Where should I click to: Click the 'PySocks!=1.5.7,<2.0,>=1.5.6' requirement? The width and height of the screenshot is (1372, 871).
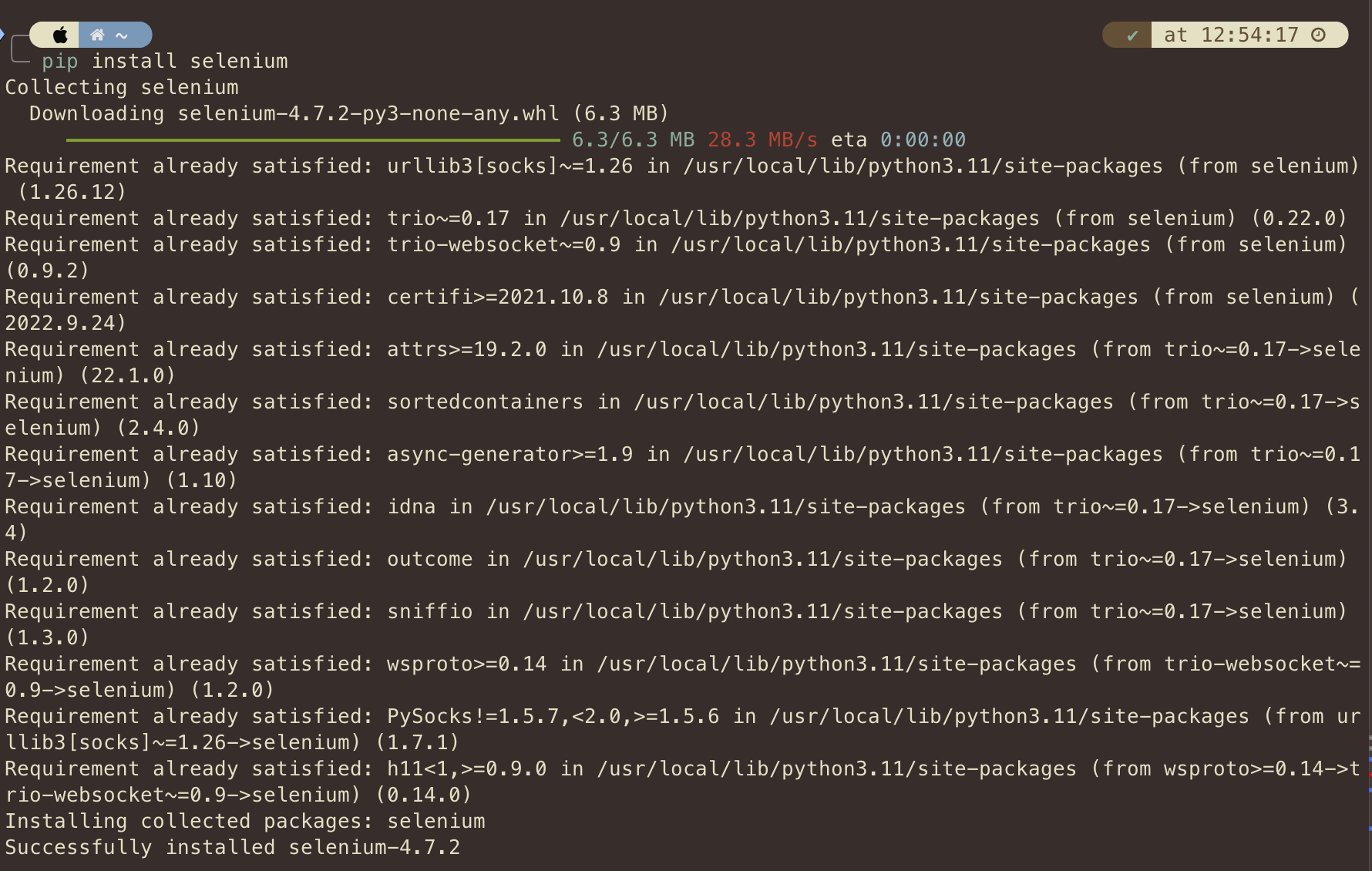(553, 716)
